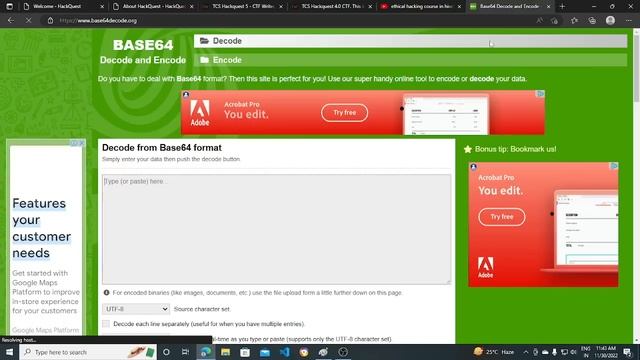
Task: Click the Bonus tip: Bookmark us! text
Action: [515, 149]
